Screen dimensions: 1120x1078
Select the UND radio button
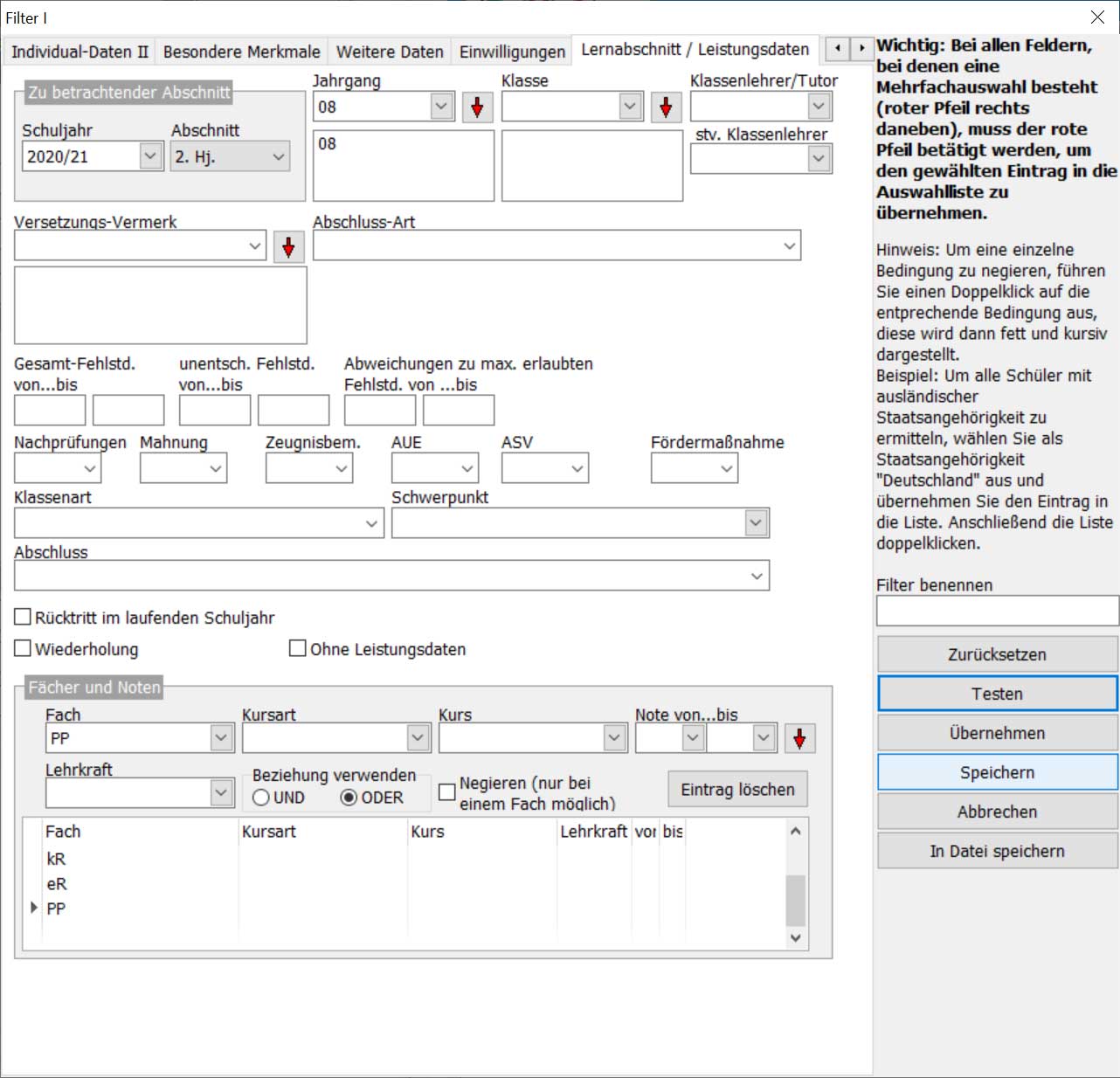tap(260, 798)
